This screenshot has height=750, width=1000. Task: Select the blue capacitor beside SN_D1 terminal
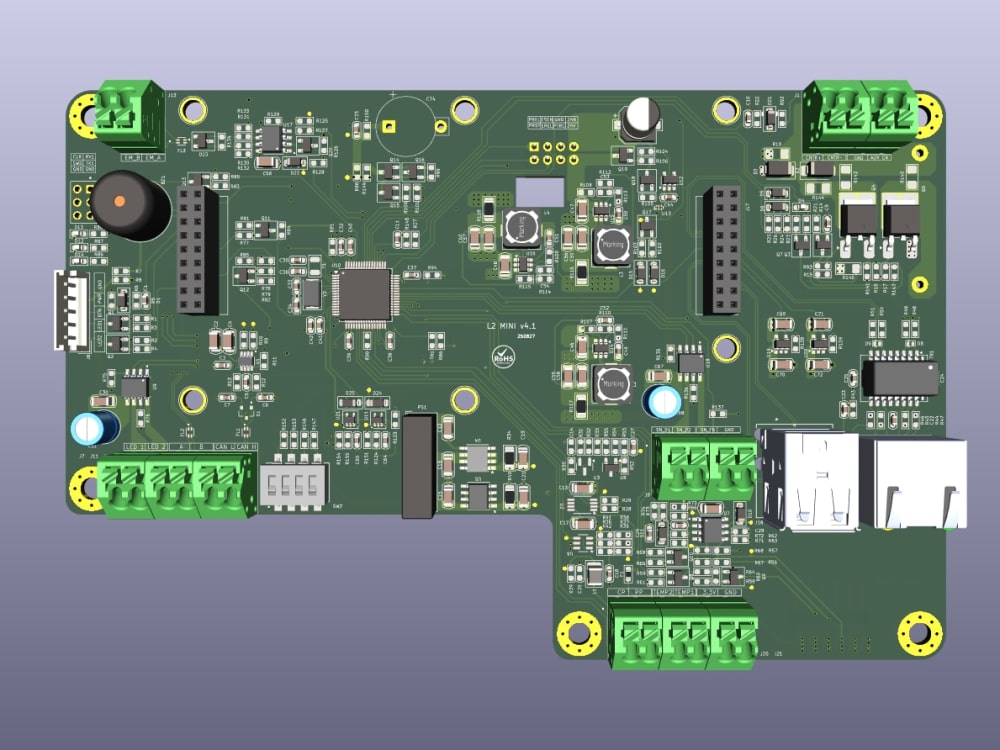(x=663, y=402)
